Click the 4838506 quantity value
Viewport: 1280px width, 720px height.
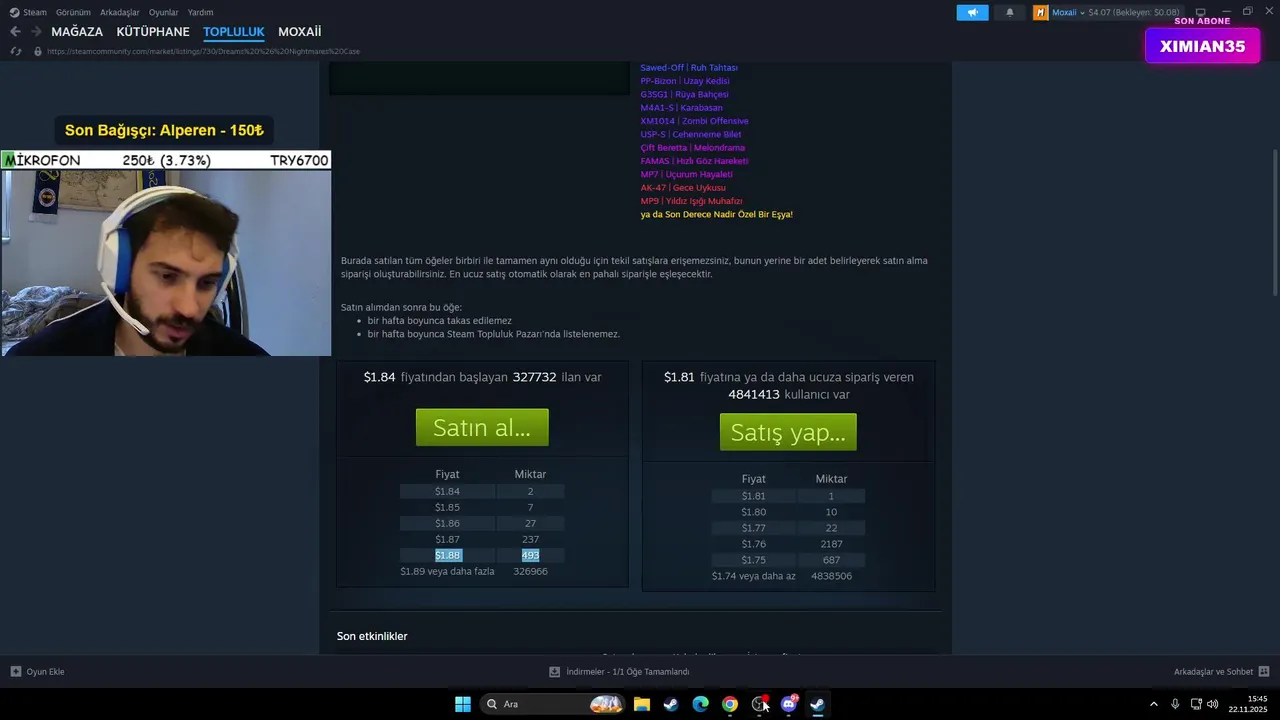[x=831, y=576]
